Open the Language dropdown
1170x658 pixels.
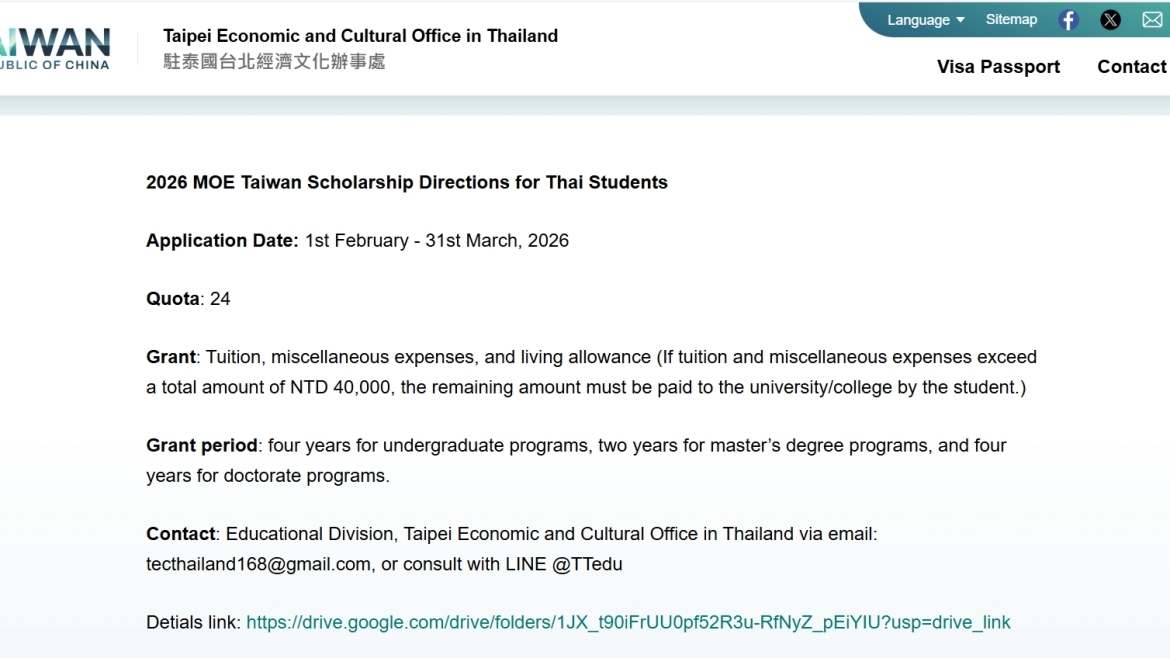[x=917, y=19]
